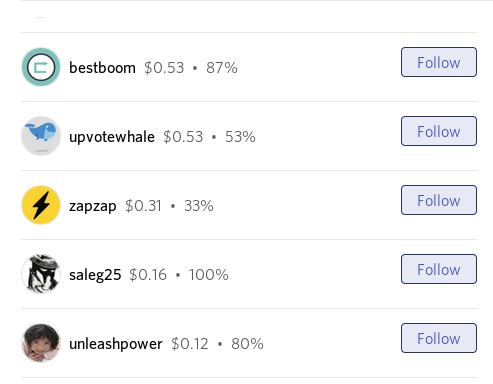Click saleg25's 100% vote weight
493x384 pixels.
[x=209, y=275]
